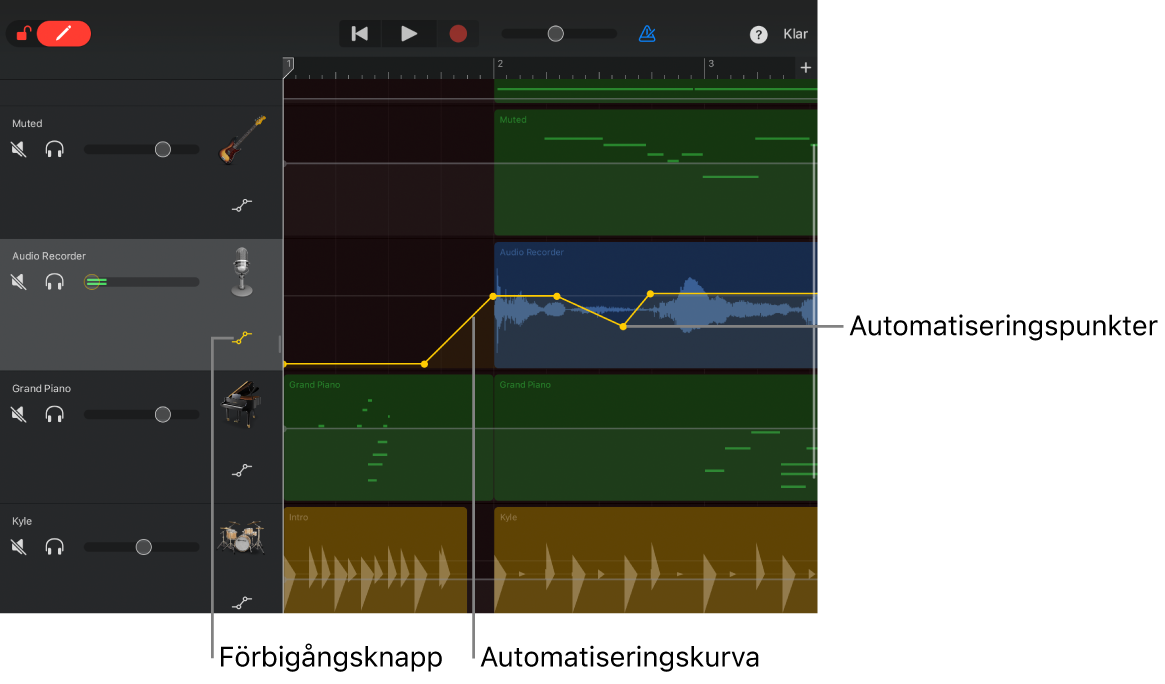
Task: Toggle automation bypass on Muted track
Action: point(241,205)
